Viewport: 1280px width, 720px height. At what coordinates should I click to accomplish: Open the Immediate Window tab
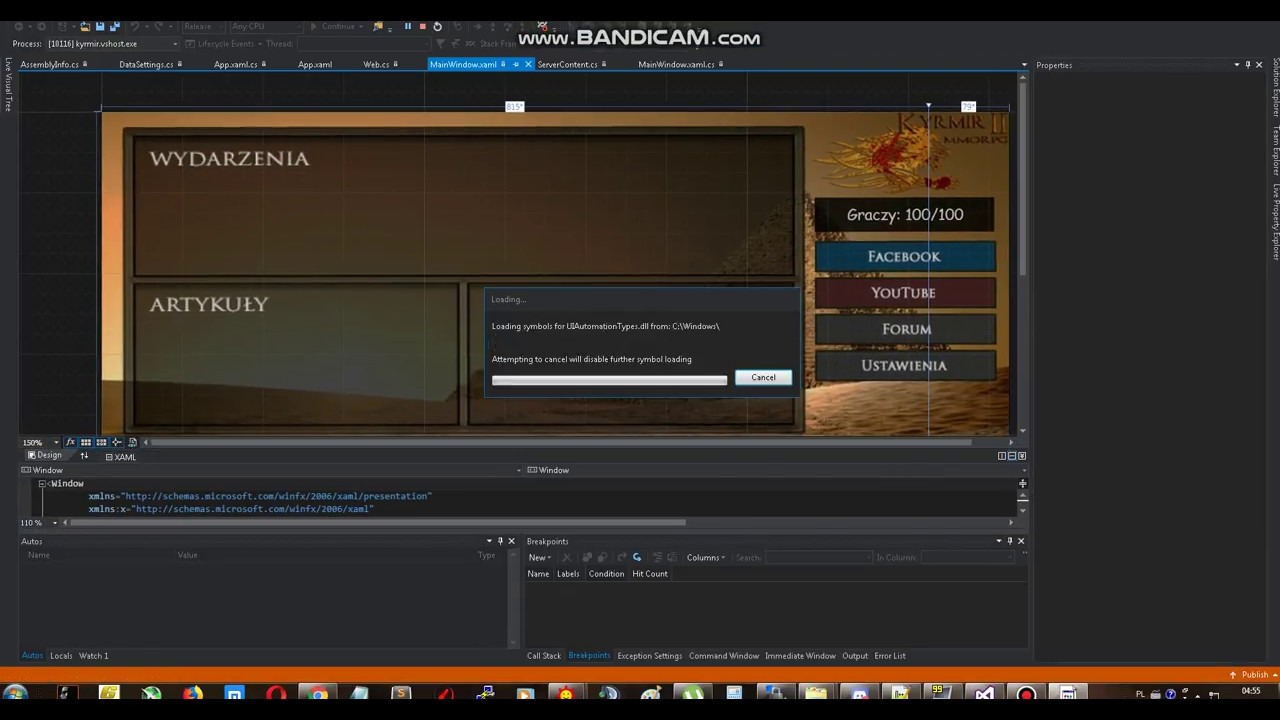pyautogui.click(x=800, y=656)
